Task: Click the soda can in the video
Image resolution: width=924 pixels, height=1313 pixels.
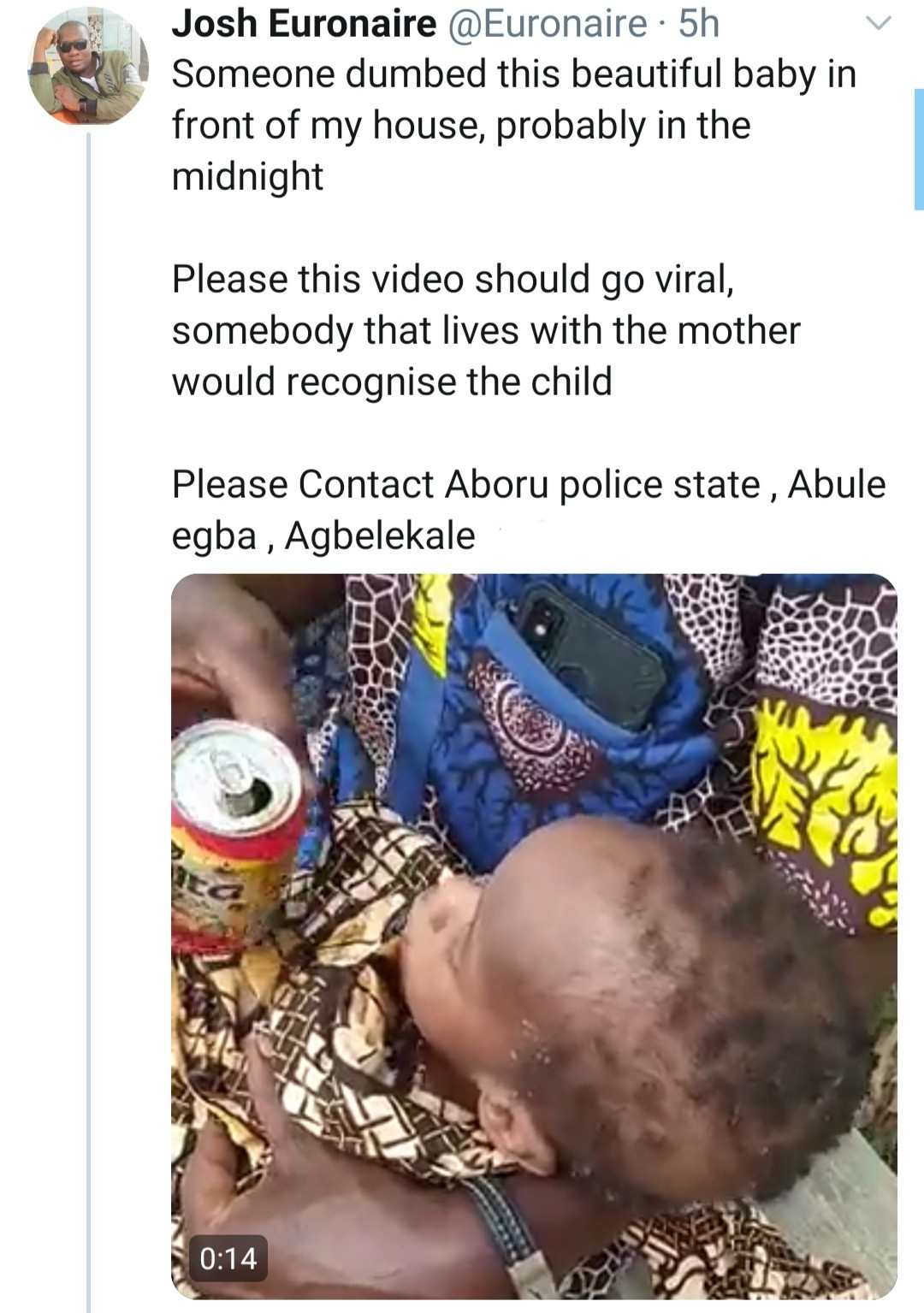Action: (235, 821)
